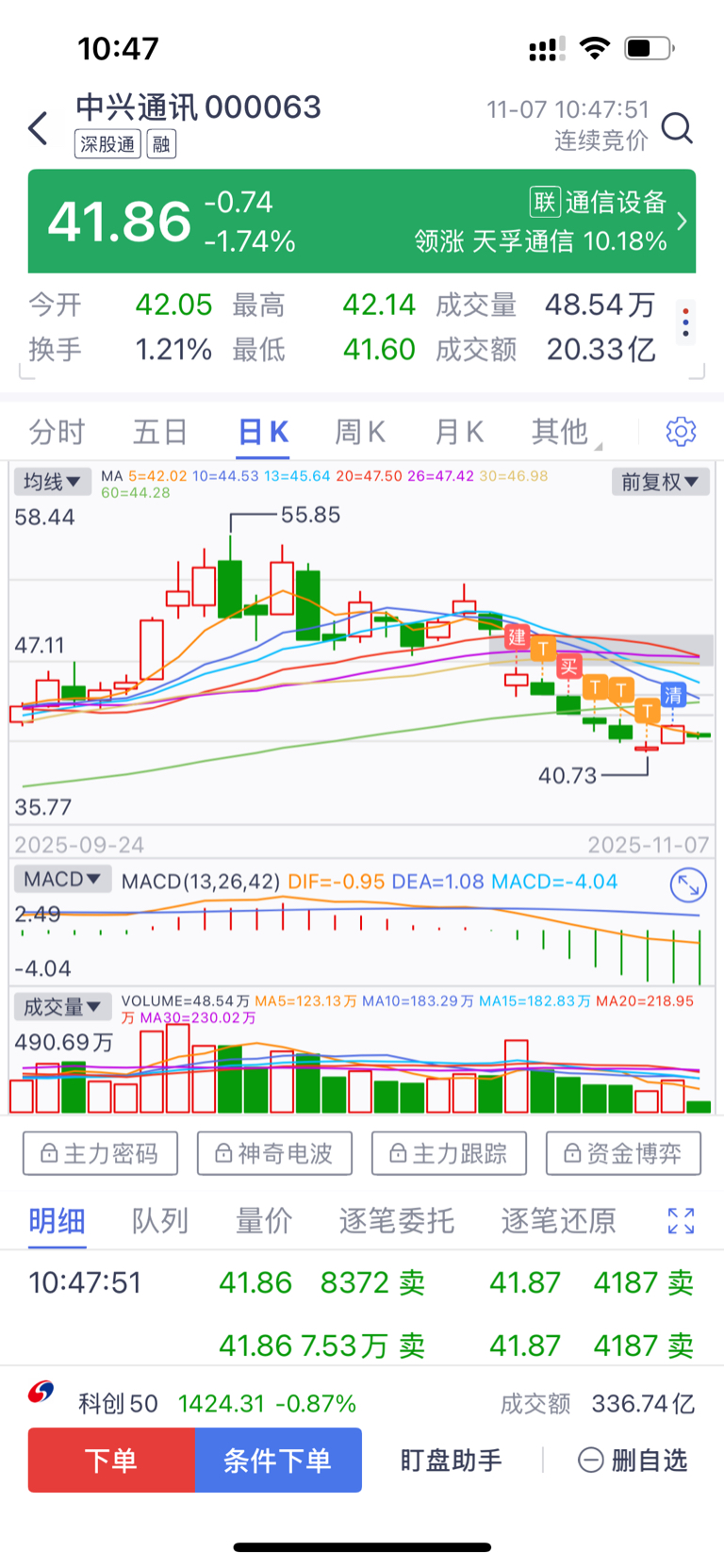Tap 领涨 天孚通信 10.18% text
The height and width of the screenshot is (1568, 724).
pyautogui.click(x=541, y=241)
